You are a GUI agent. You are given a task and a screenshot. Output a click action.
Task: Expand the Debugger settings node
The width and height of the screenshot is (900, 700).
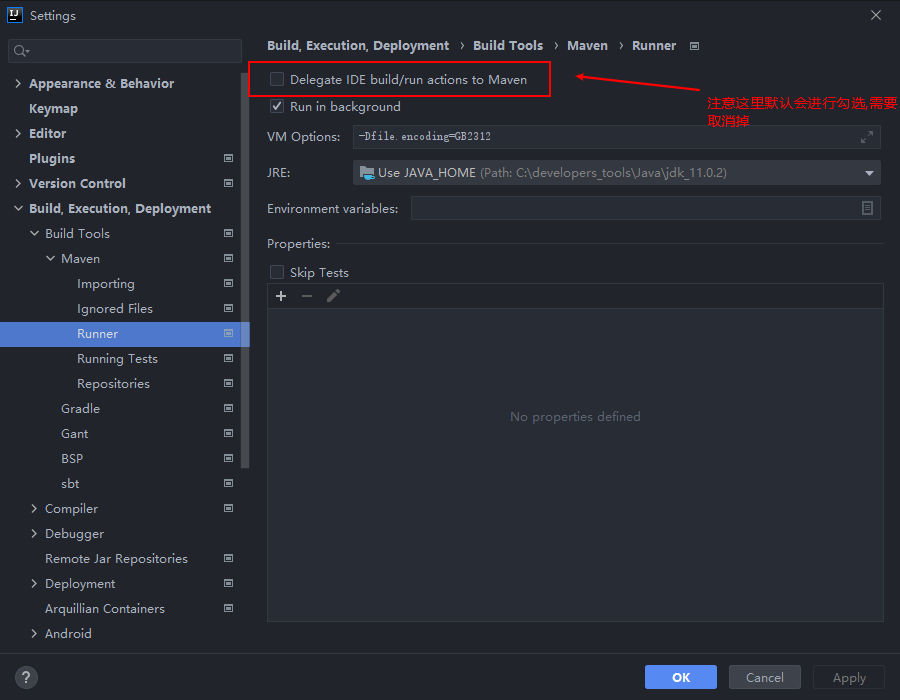click(x=34, y=534)
